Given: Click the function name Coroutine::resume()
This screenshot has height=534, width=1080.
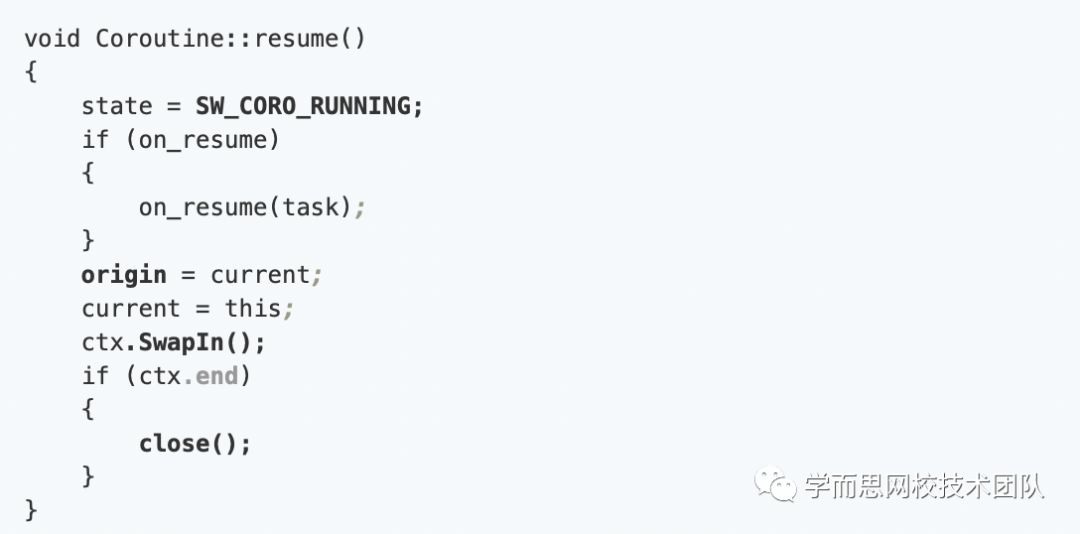Looking at the screenshot, I should tap(231, 39).
